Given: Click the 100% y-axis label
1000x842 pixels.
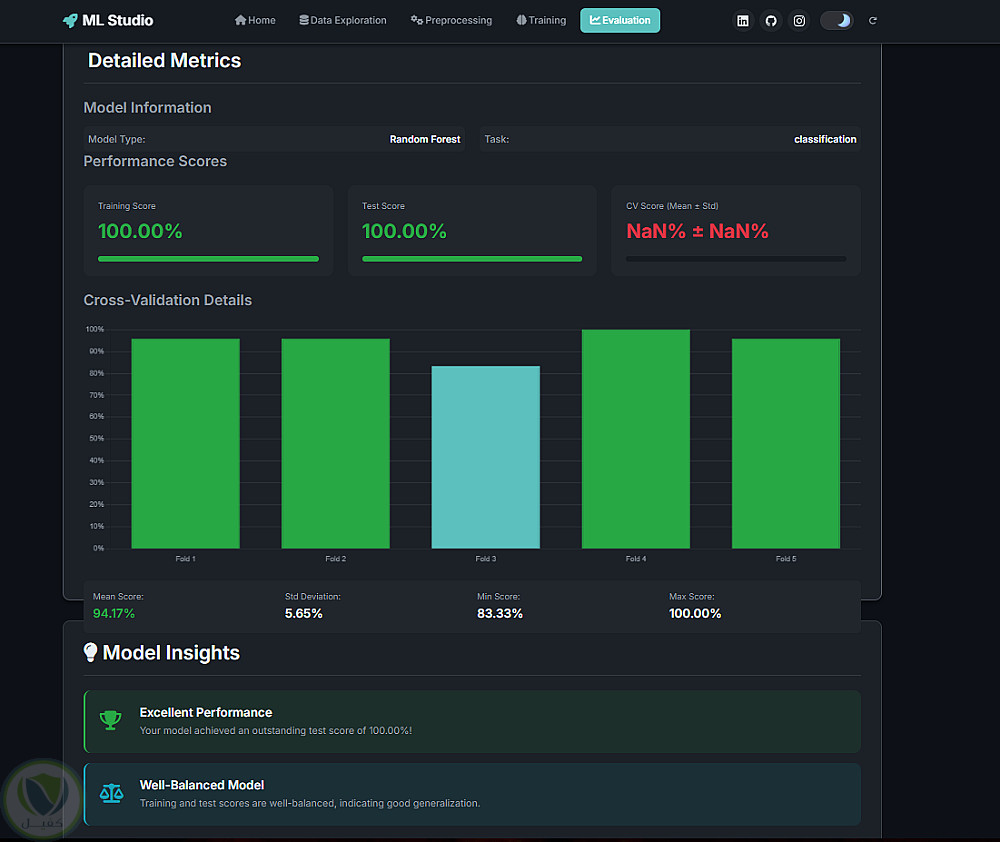Looking at the screenshot, I should (x=95, y=329).
